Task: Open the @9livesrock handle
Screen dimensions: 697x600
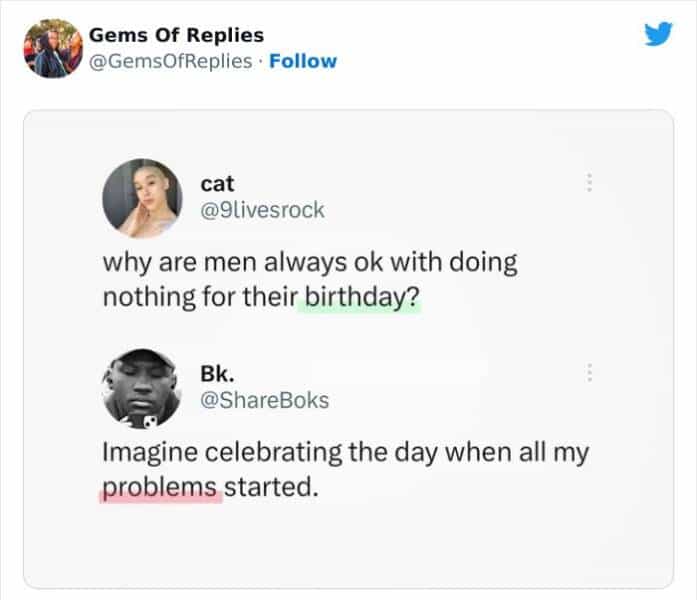Action: click(x=262, y=210)
